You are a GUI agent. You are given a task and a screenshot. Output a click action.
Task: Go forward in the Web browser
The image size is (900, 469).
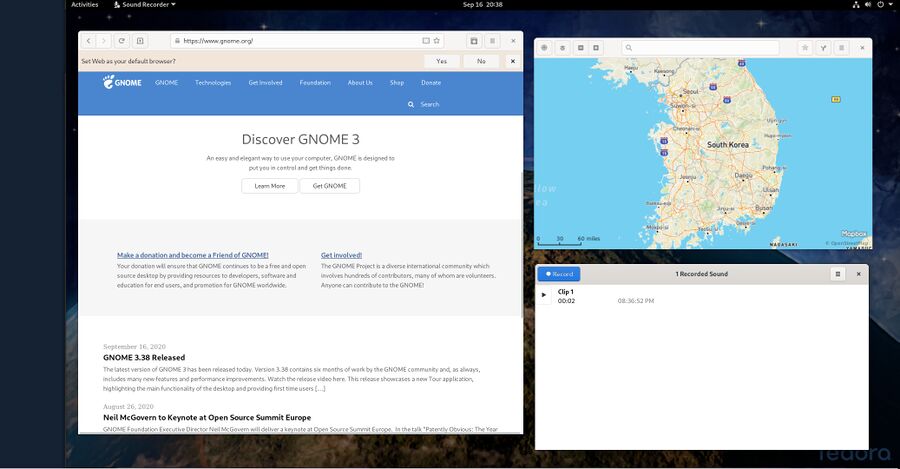tap(103, 41)
